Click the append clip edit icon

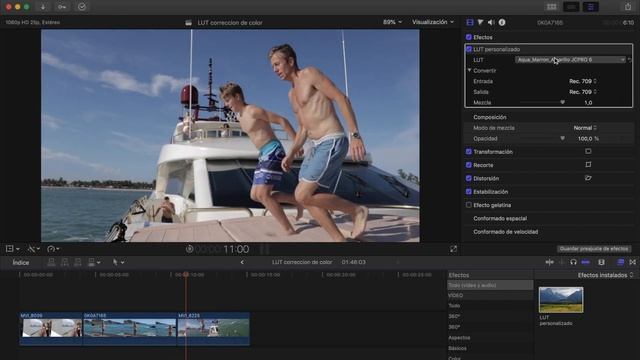coord(78,262)
